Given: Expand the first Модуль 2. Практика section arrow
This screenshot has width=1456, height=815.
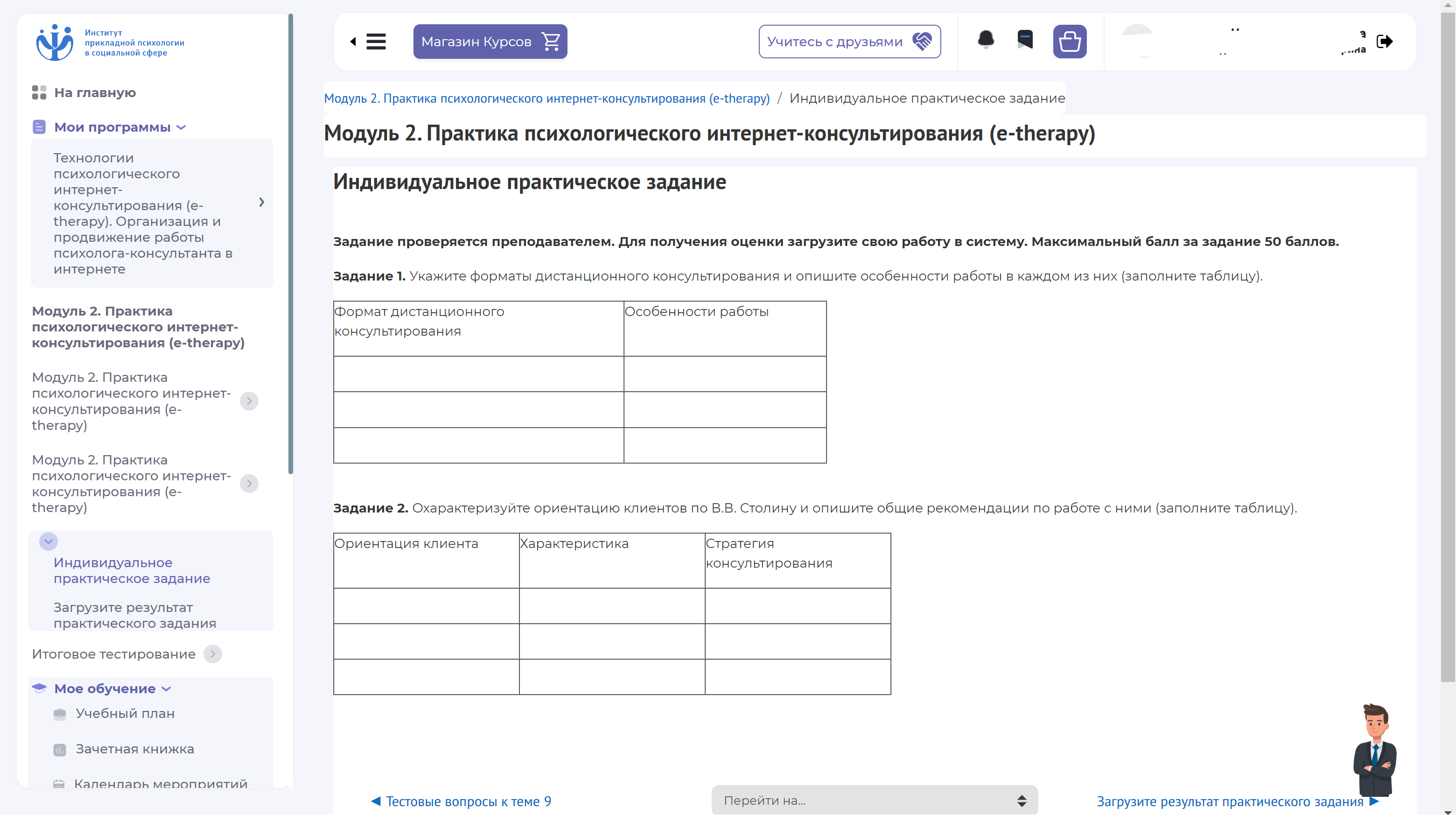Looking at the screenshot, I should [249, 401].
